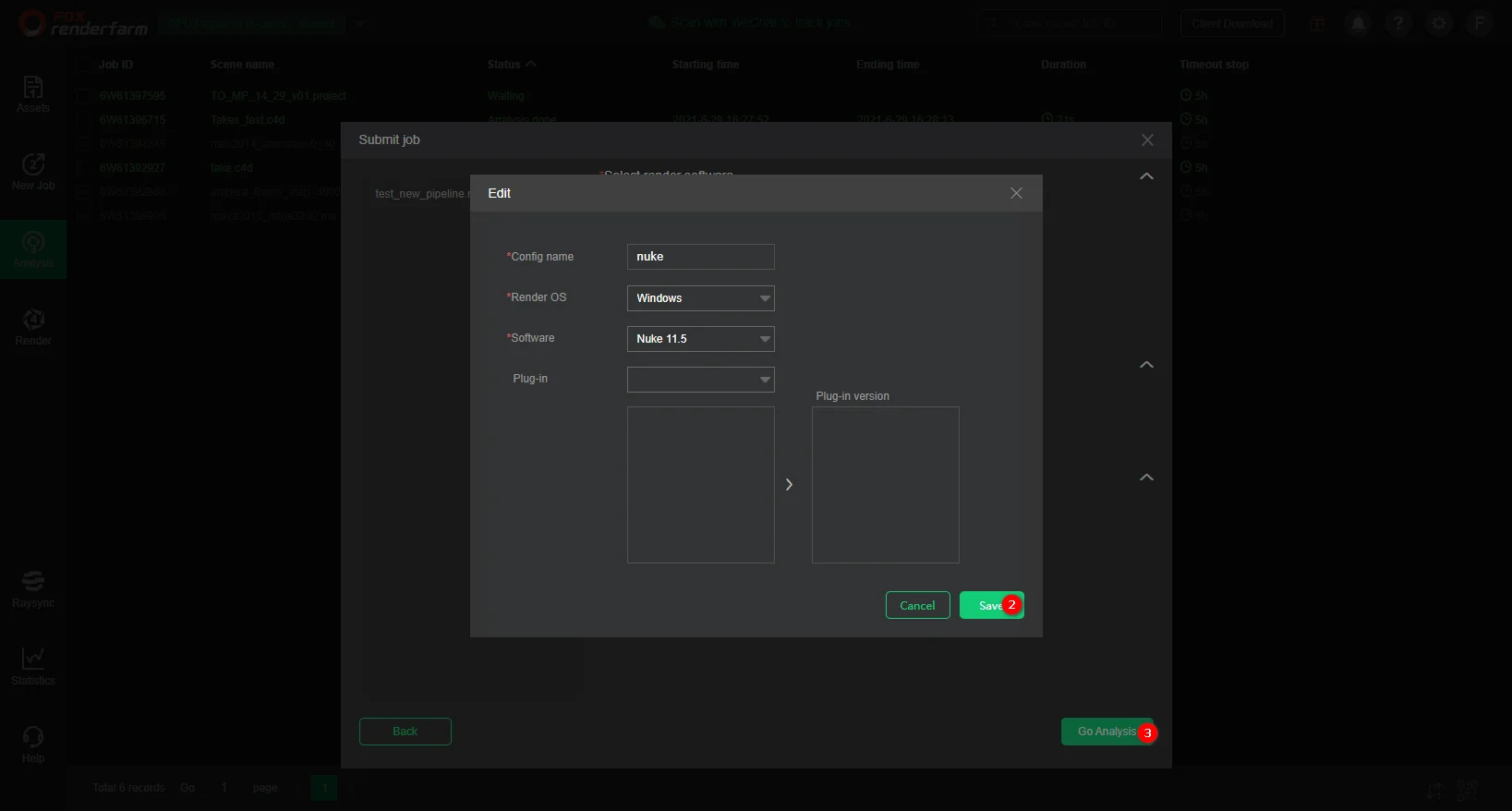This screenshot has width=1512, height=811.
Task: Close the Submit job dialog
Action: (x=1147, y=140)
